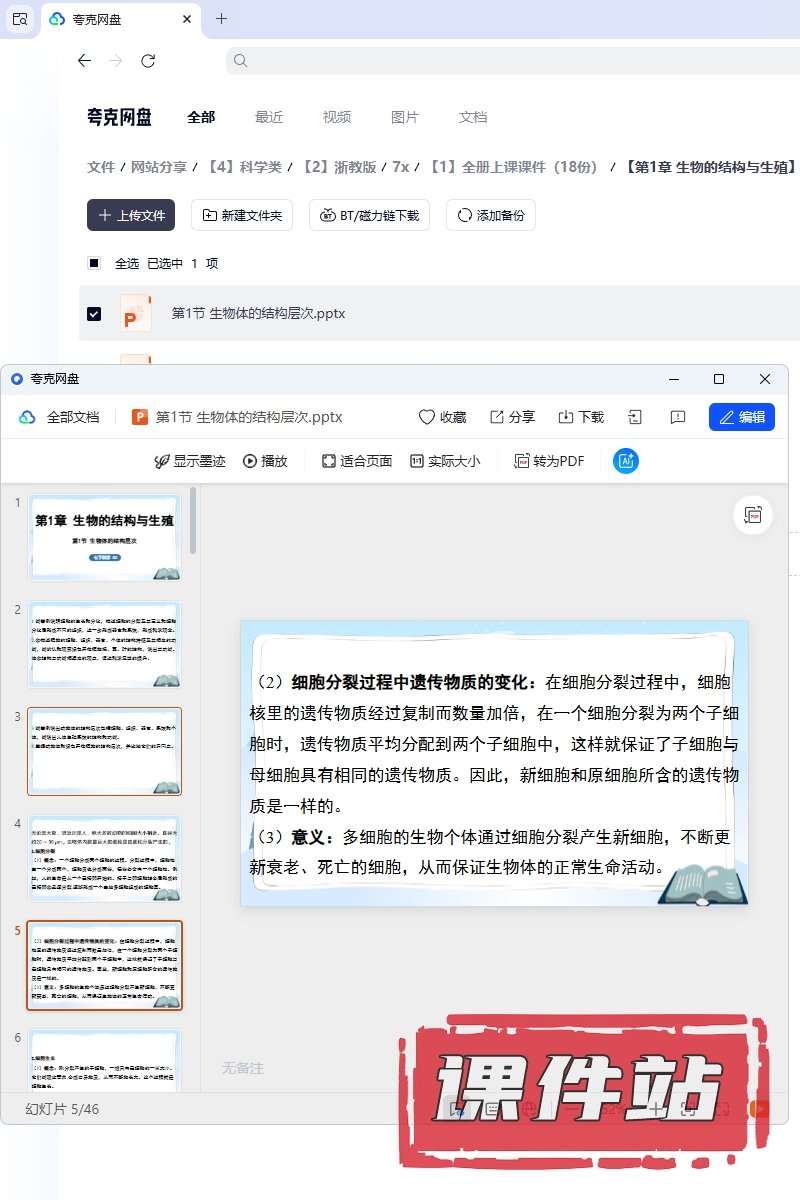The width and height of the screenshot is (800, 1200).
Task: Click the screenshot recognition icon above the slide
Action: (x=753, y=515)
